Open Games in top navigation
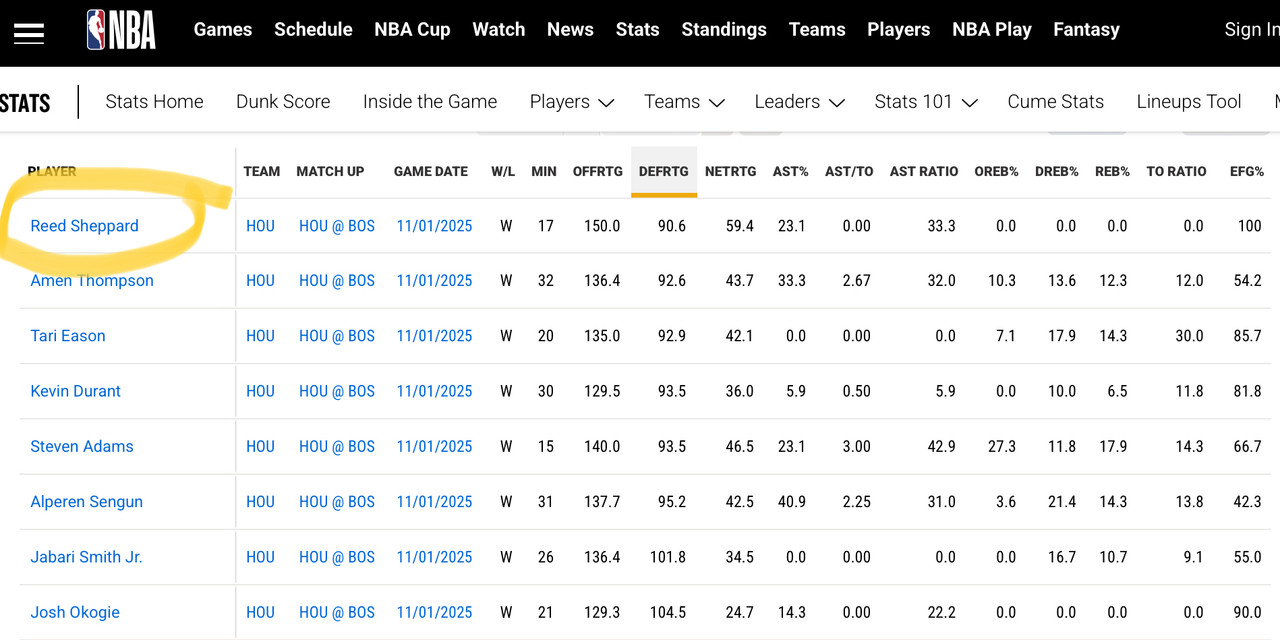 (223, 30)
